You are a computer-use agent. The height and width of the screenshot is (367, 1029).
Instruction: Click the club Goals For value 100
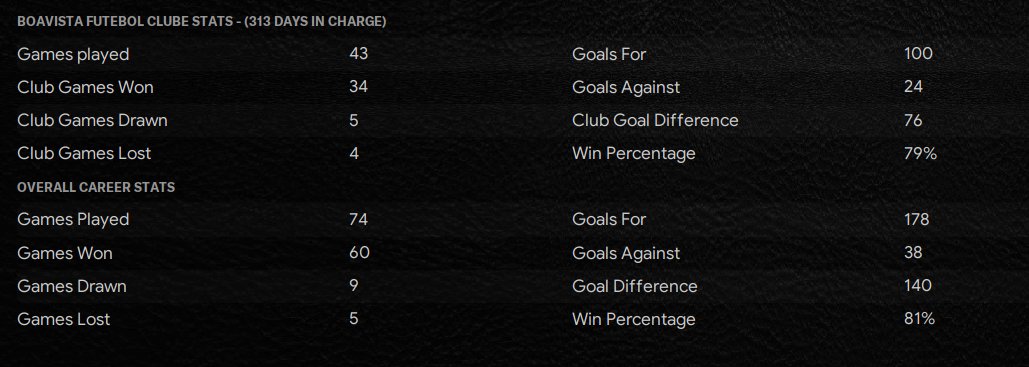click(x=918, y=54)
